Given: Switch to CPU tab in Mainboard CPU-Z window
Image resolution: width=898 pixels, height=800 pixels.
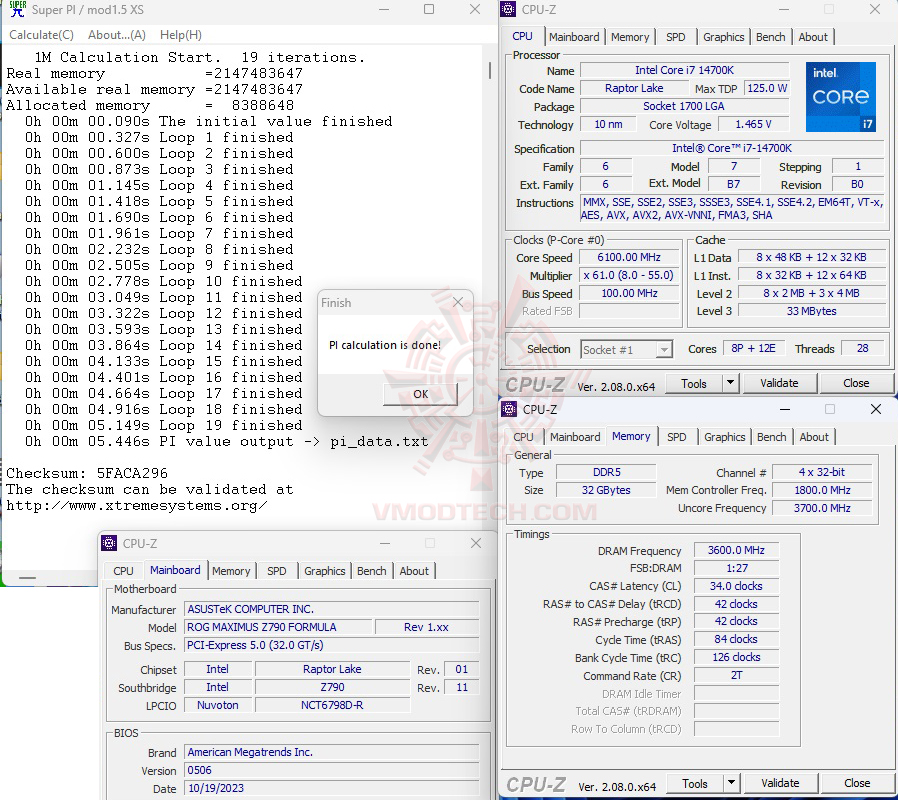Looking at the screenshot, I should [x=123, y=571].
